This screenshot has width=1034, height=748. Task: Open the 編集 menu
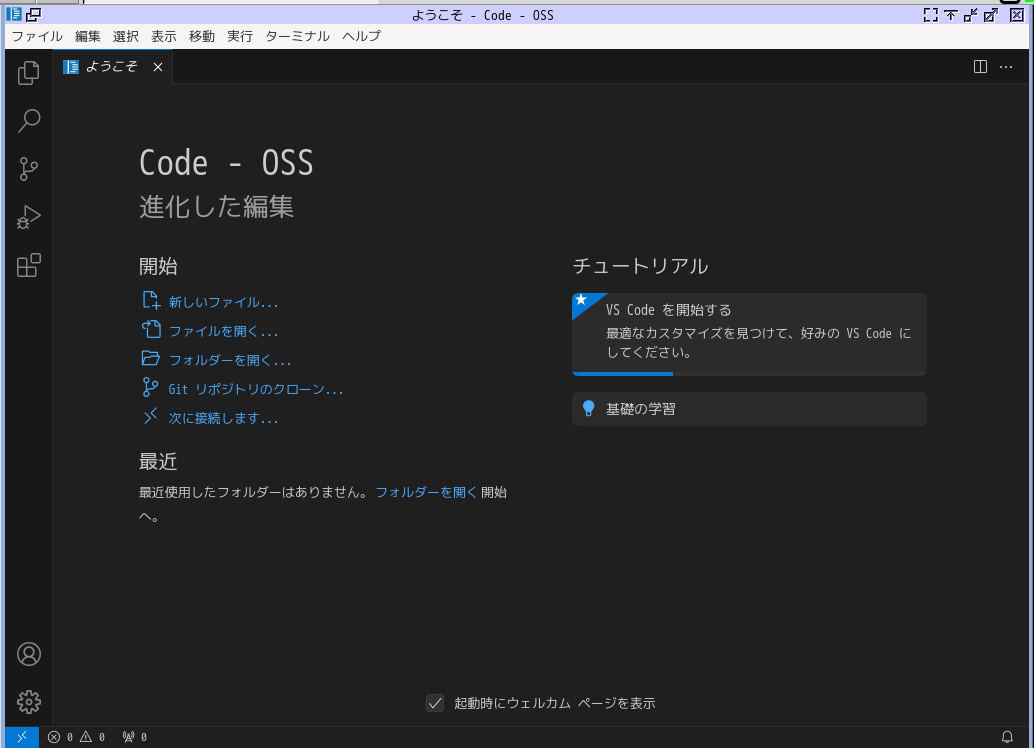coord(88,36)
